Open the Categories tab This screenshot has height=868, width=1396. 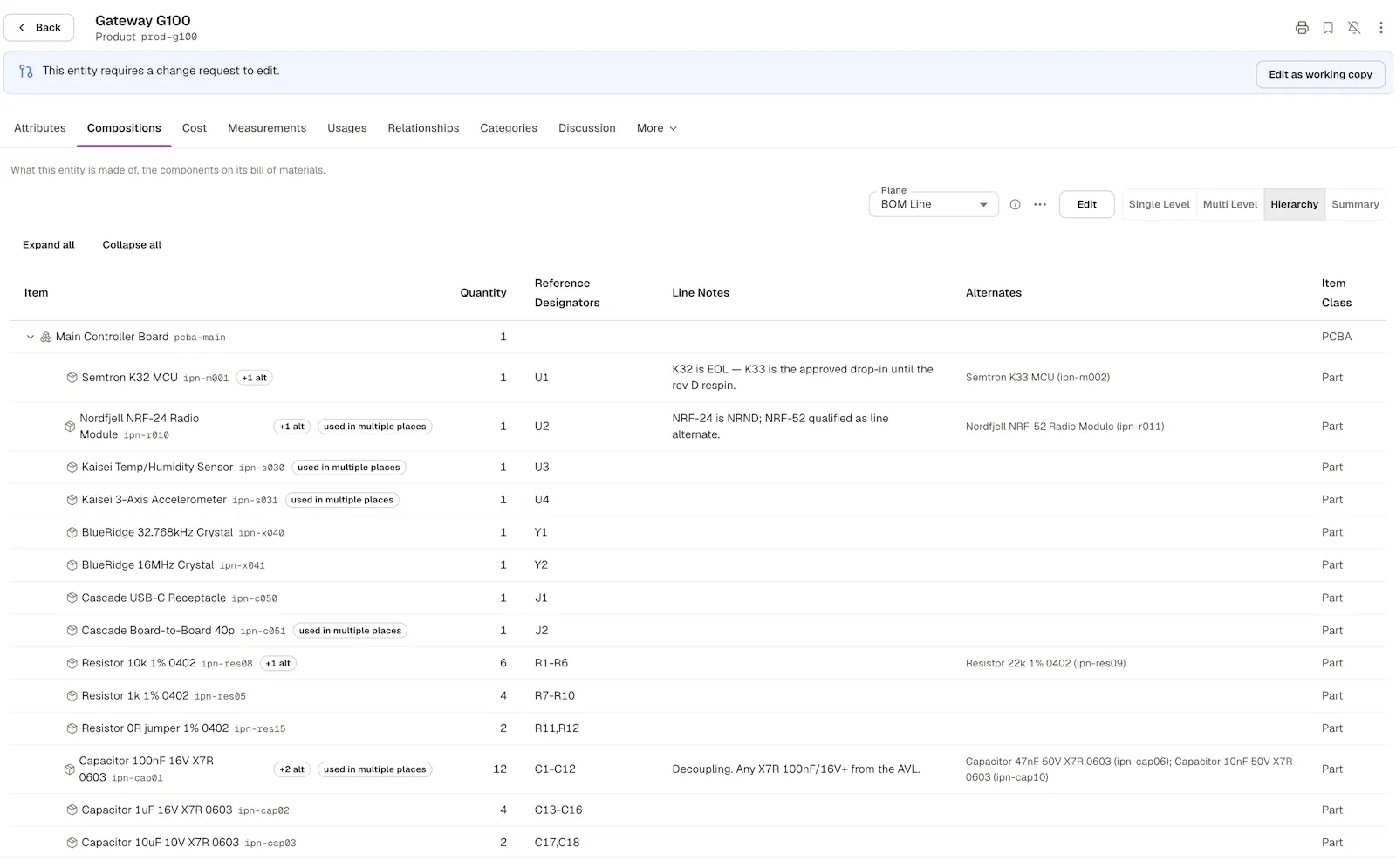(509, 128)
